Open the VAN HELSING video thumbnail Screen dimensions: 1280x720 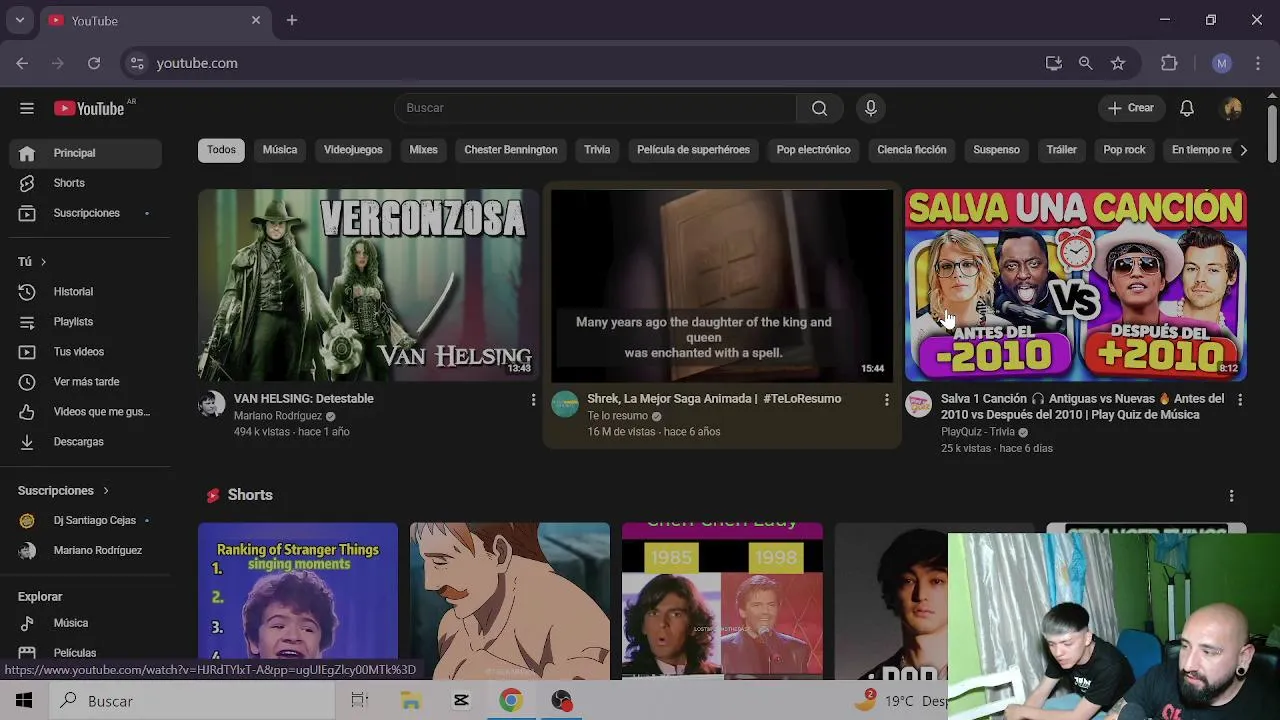[x=368, y=285]
